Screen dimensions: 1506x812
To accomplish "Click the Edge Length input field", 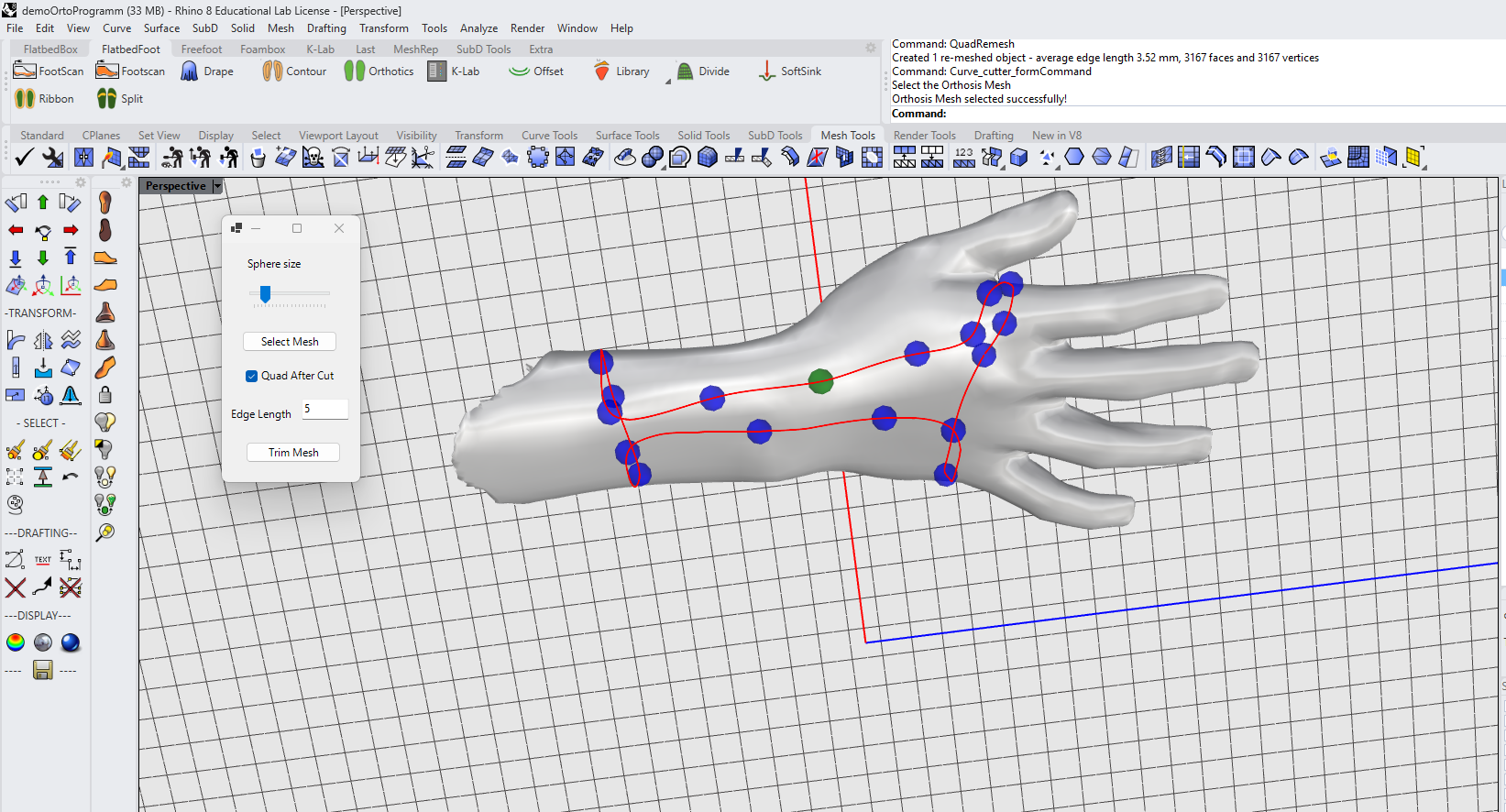I will pyautogui.click(x=324, y=410).
